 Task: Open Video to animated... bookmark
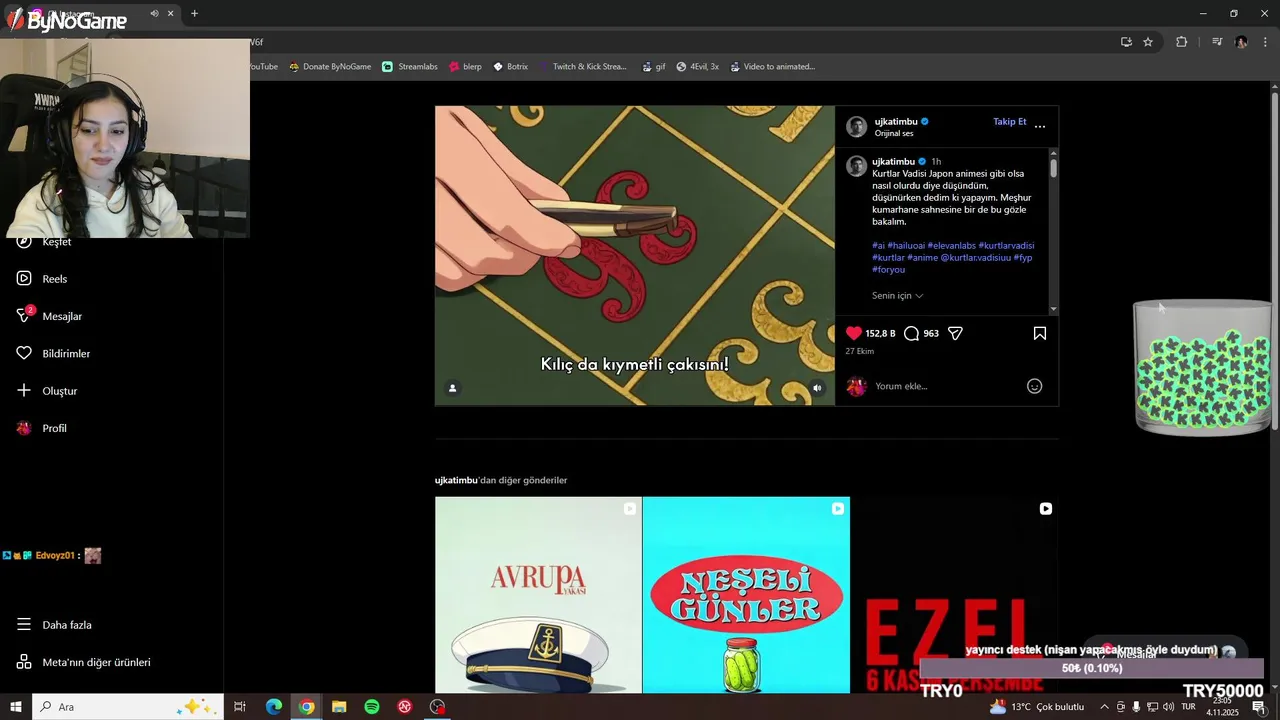(772, 67)
